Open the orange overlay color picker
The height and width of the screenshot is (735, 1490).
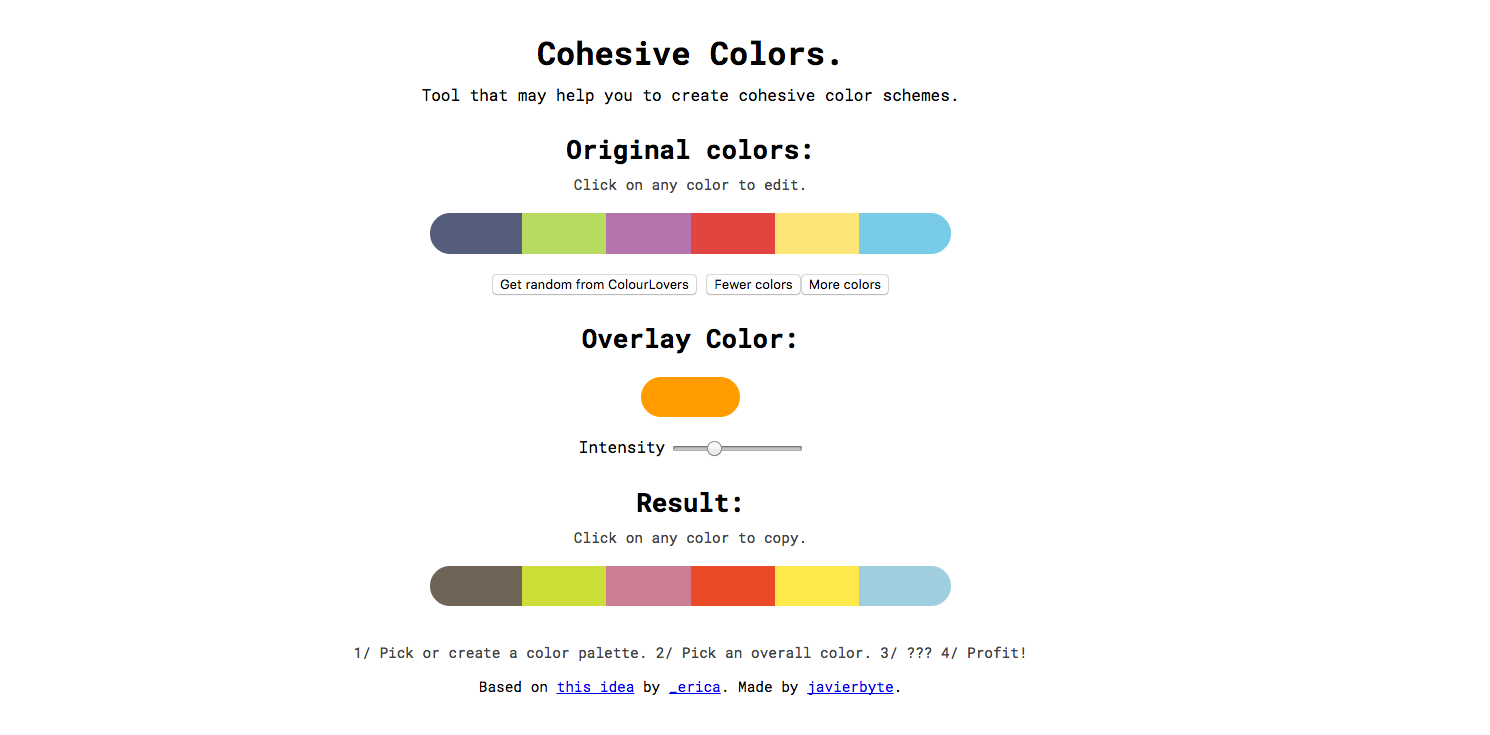click(x=690, y=397)
